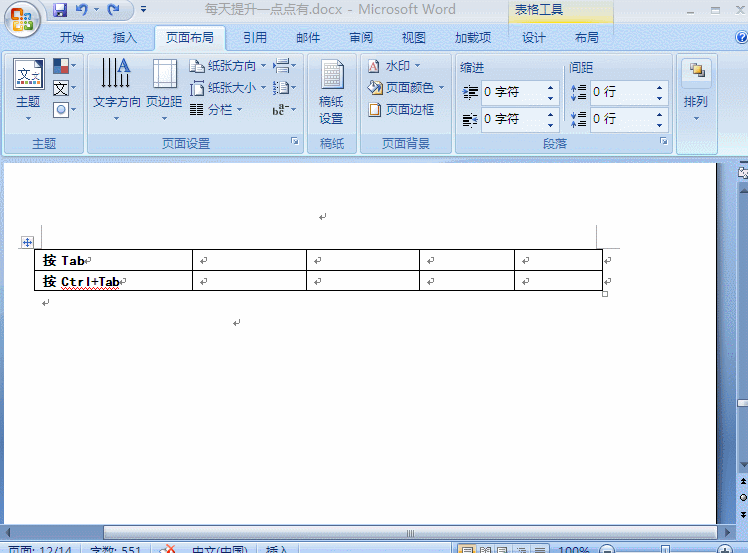
Task: Open the breaks (分隔符) icon menu
Action: [284, 65]
